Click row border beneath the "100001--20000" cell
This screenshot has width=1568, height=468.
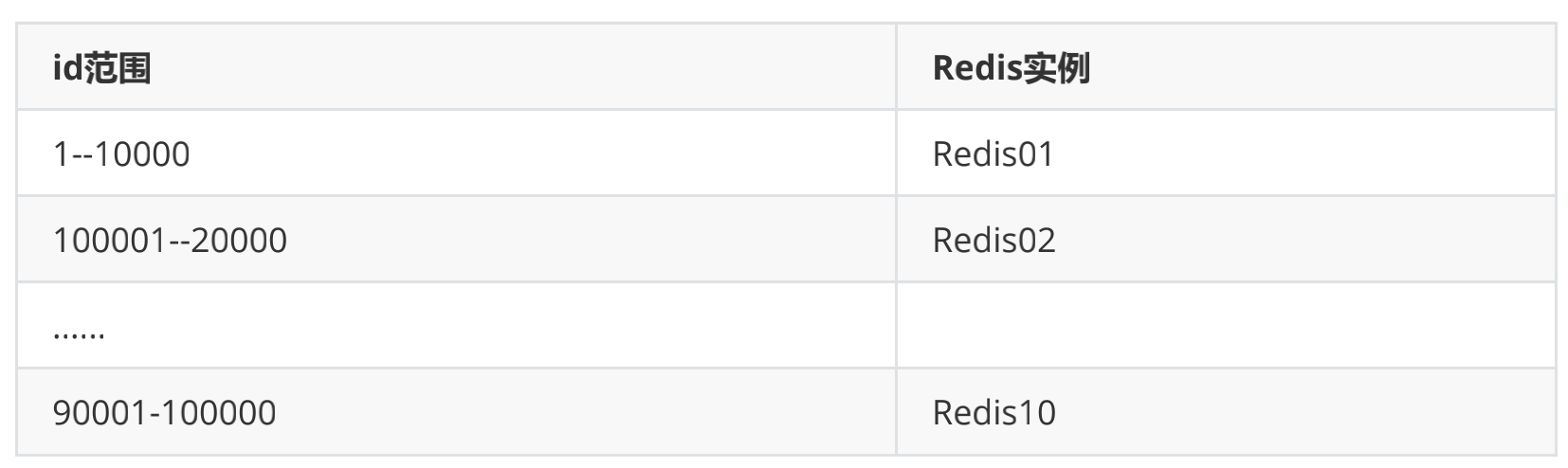(455, 281)
